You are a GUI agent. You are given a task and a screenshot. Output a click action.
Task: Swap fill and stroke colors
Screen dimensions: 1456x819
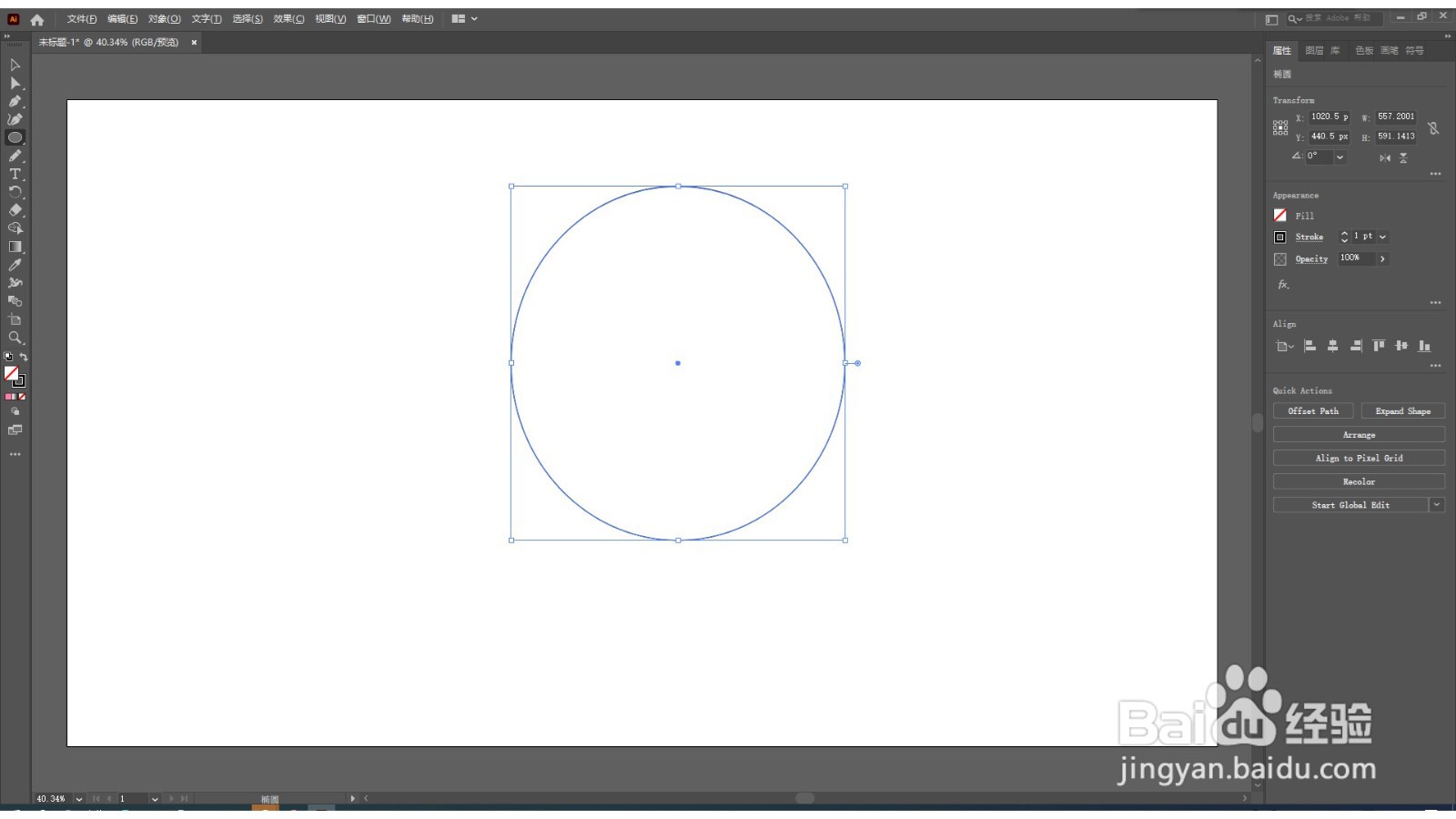(x=24, y=357)
